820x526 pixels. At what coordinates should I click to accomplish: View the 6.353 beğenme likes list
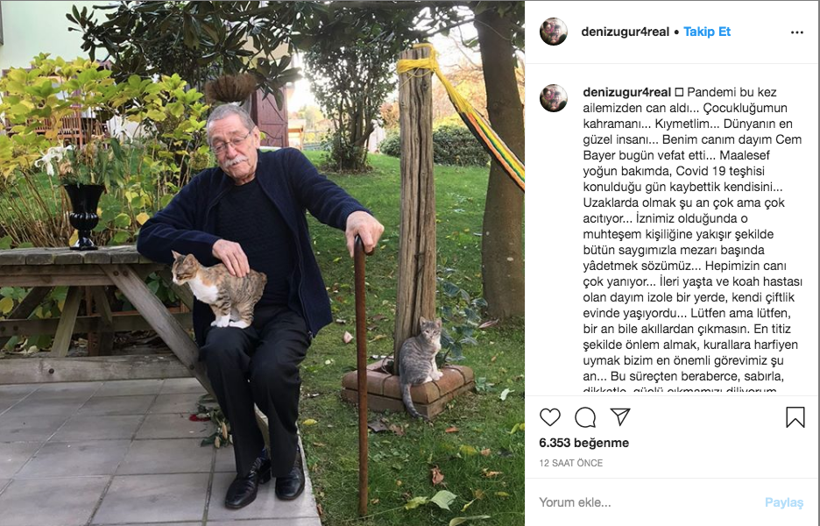tap(584, 443)
